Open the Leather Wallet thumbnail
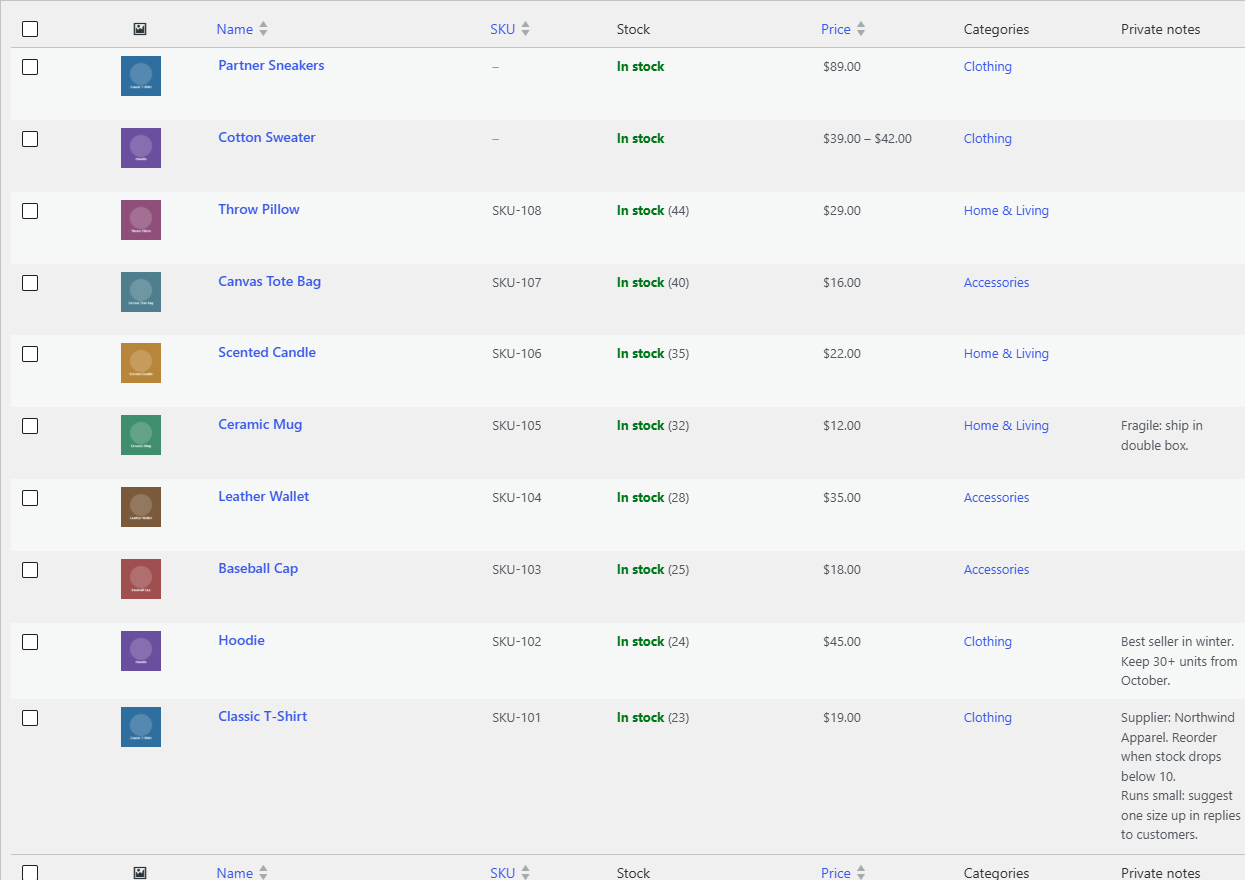The width and height of the screenshot is (1245, 880). click(x=141, y=507)
